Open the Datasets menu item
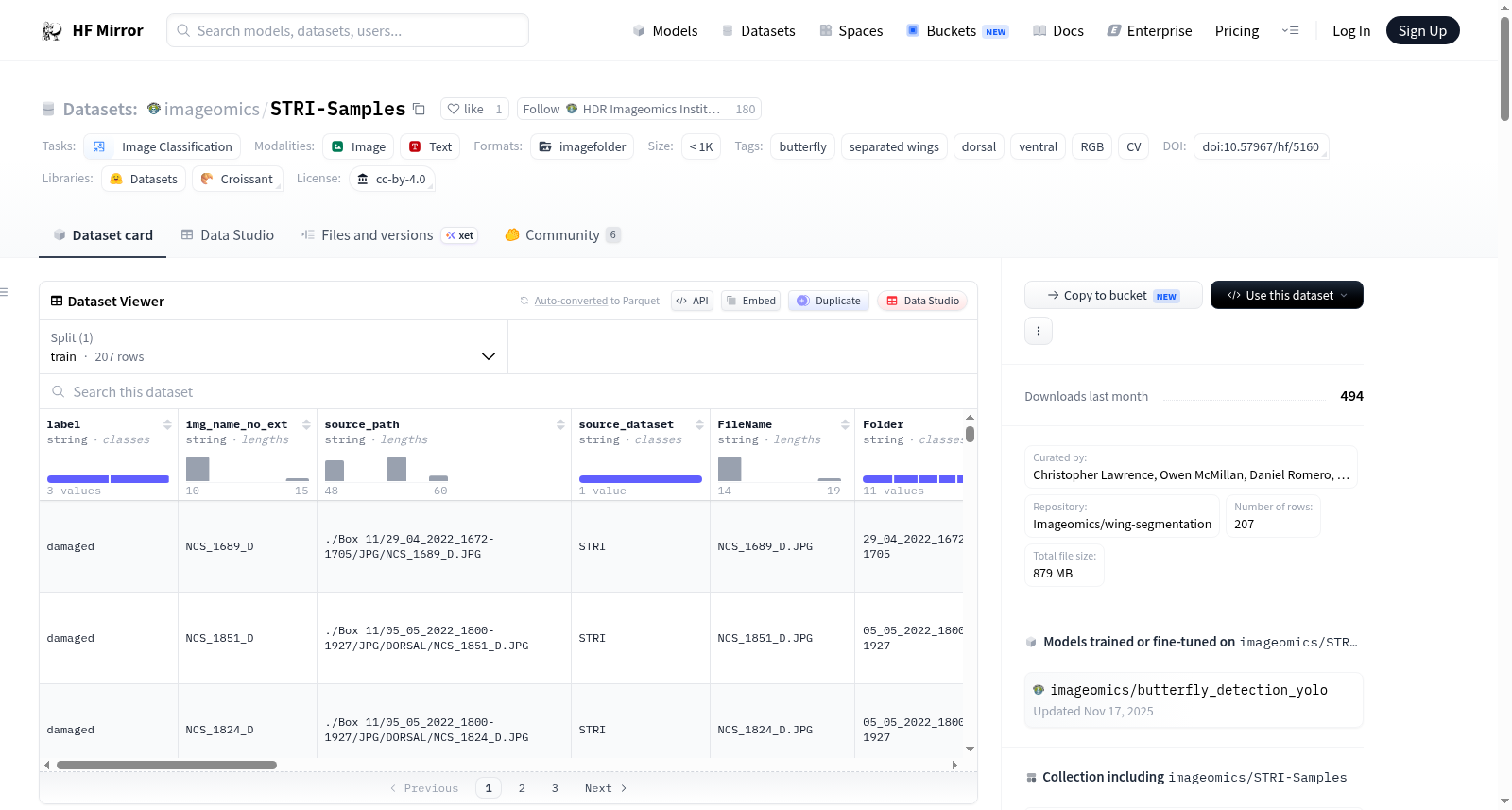The width and height of the screenshot is (1512, 810). pyautogui.click(x=758, y=31)
